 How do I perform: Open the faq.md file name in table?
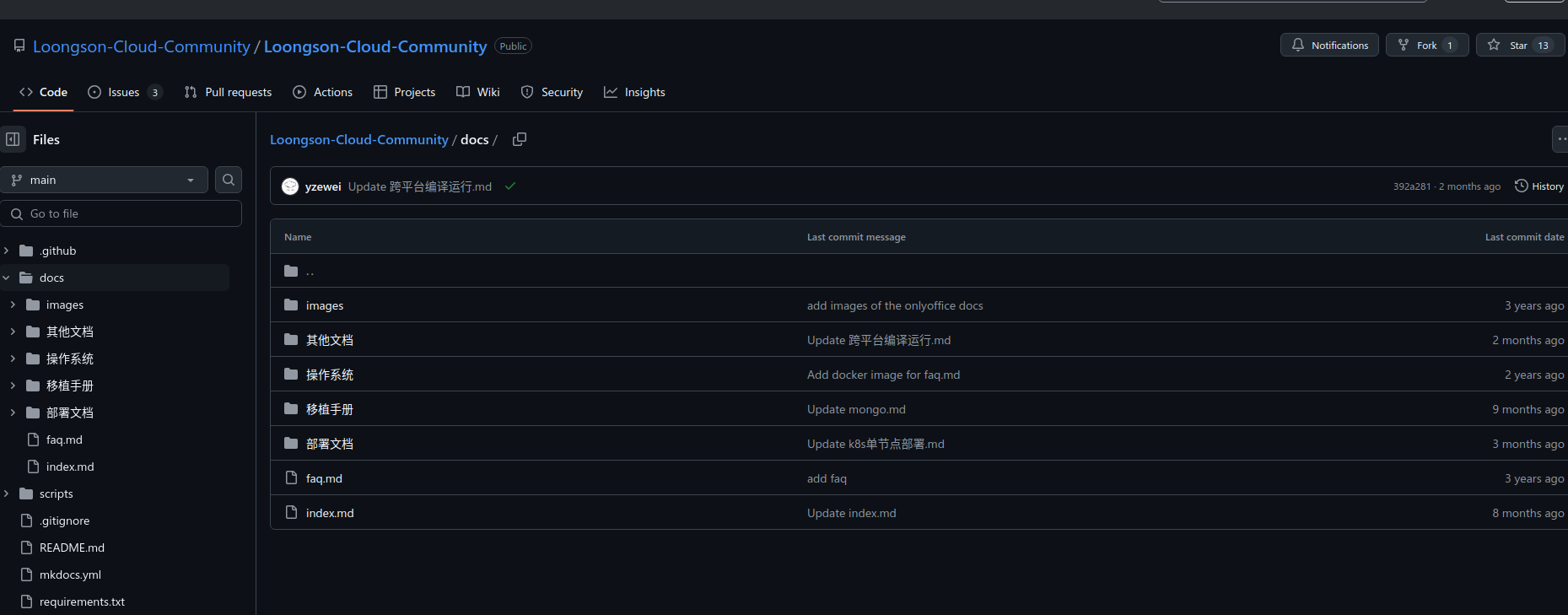click(x=324, y=478)
